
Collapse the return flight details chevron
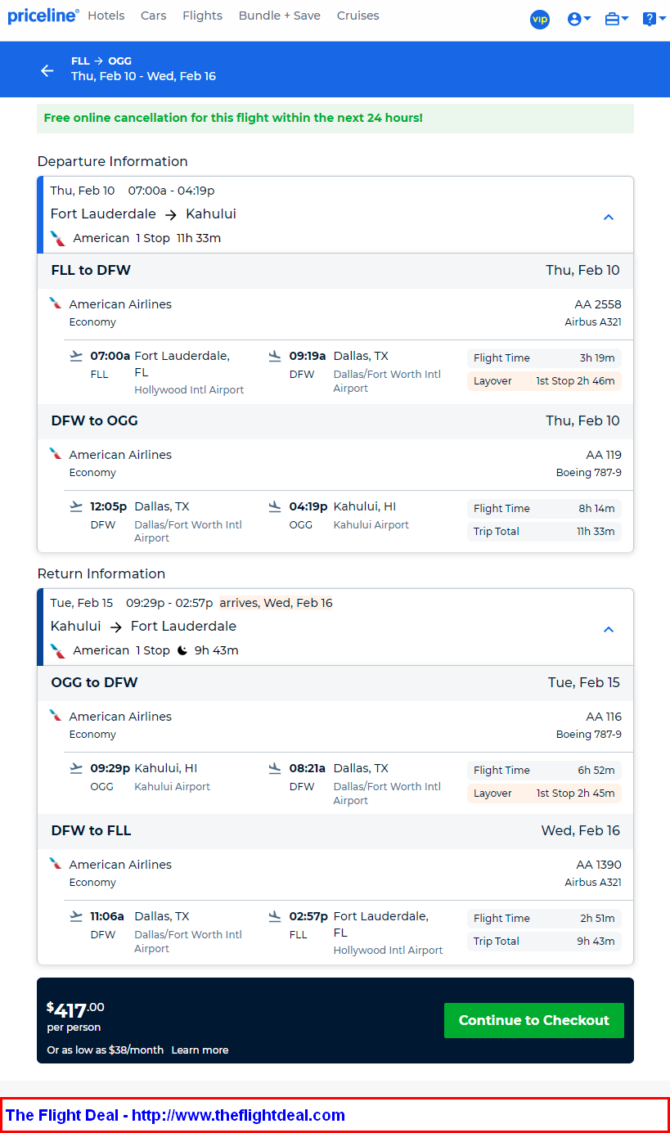(608, 629)
